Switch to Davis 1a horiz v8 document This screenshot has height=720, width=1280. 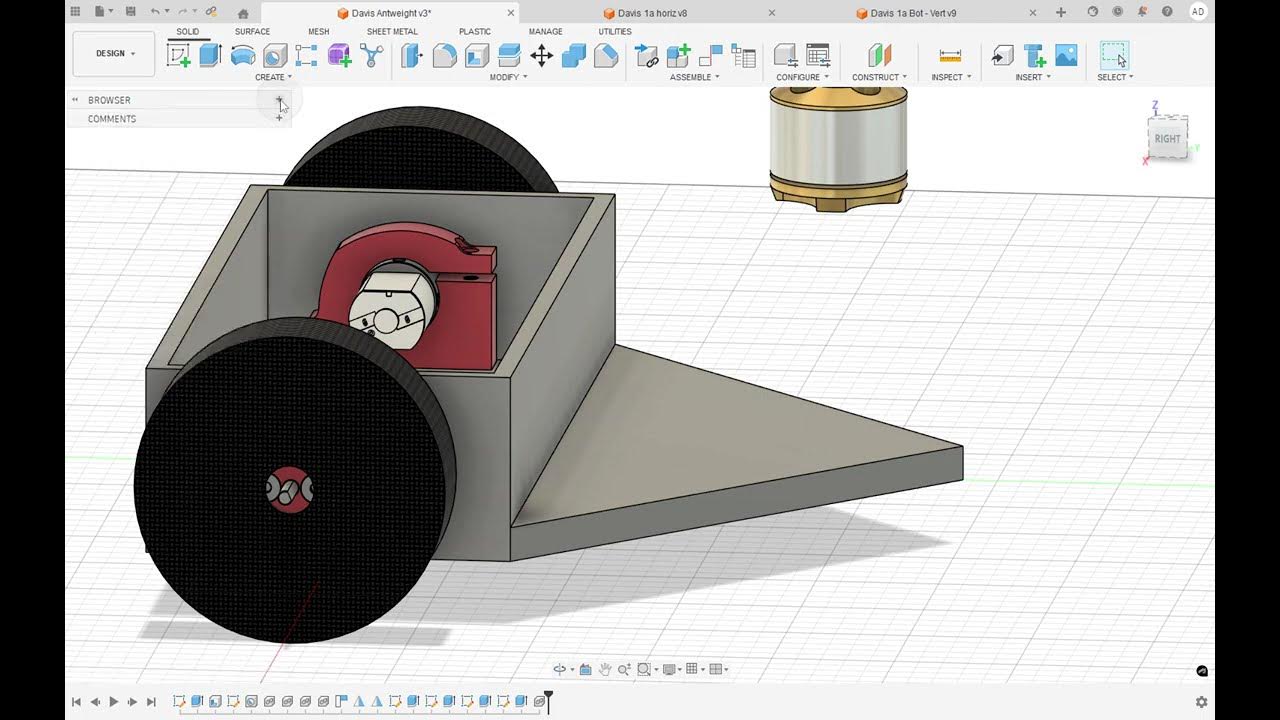click(x=645, y=13)
